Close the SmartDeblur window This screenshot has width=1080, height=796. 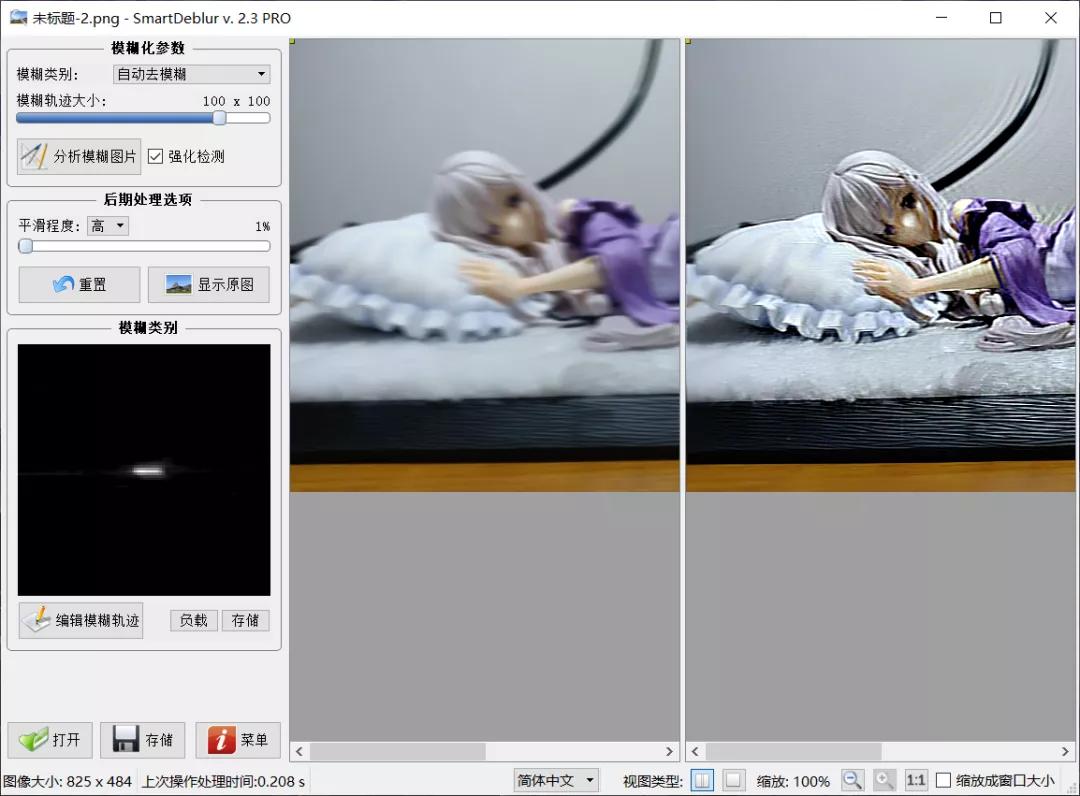(1050, 18)
